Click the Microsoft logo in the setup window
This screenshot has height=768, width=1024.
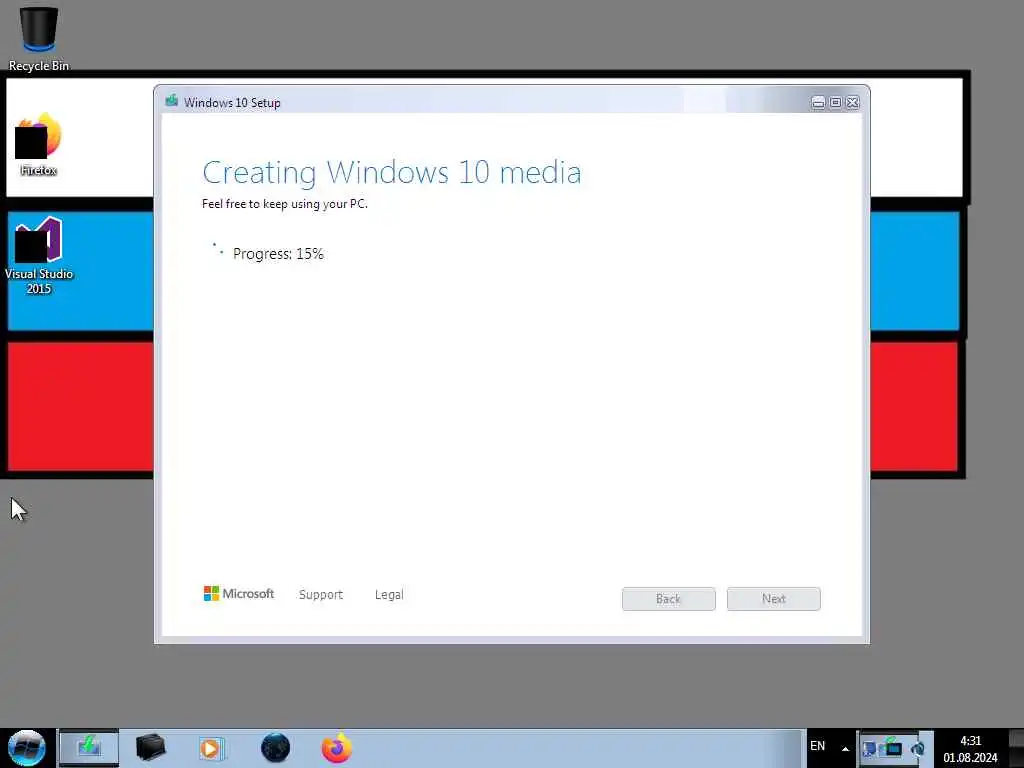[x=238, y=594]
